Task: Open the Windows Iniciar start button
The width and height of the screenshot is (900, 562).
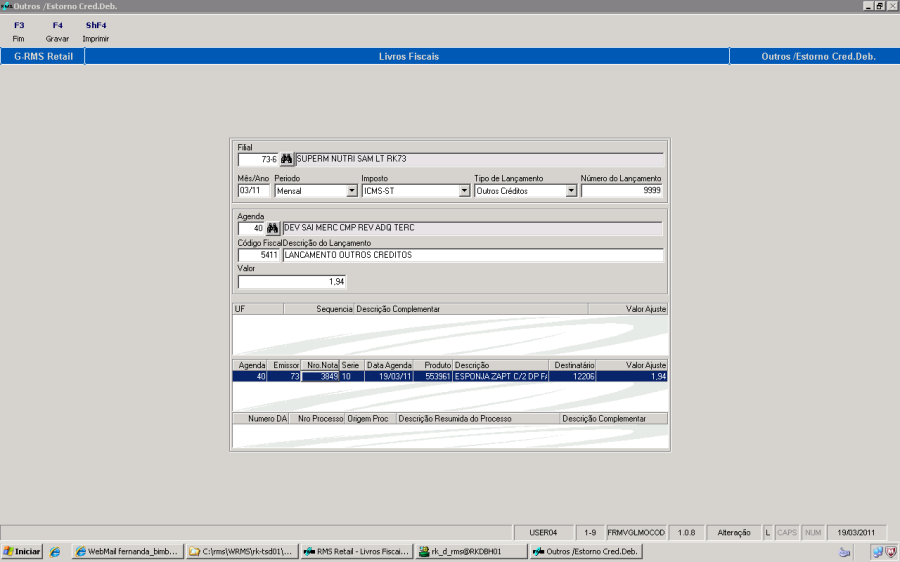Action: pos(22,551)
